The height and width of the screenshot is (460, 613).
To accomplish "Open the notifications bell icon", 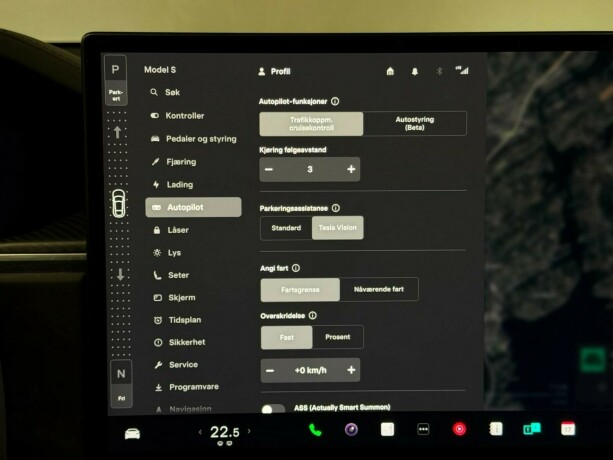I will click(x=415, y=72).
